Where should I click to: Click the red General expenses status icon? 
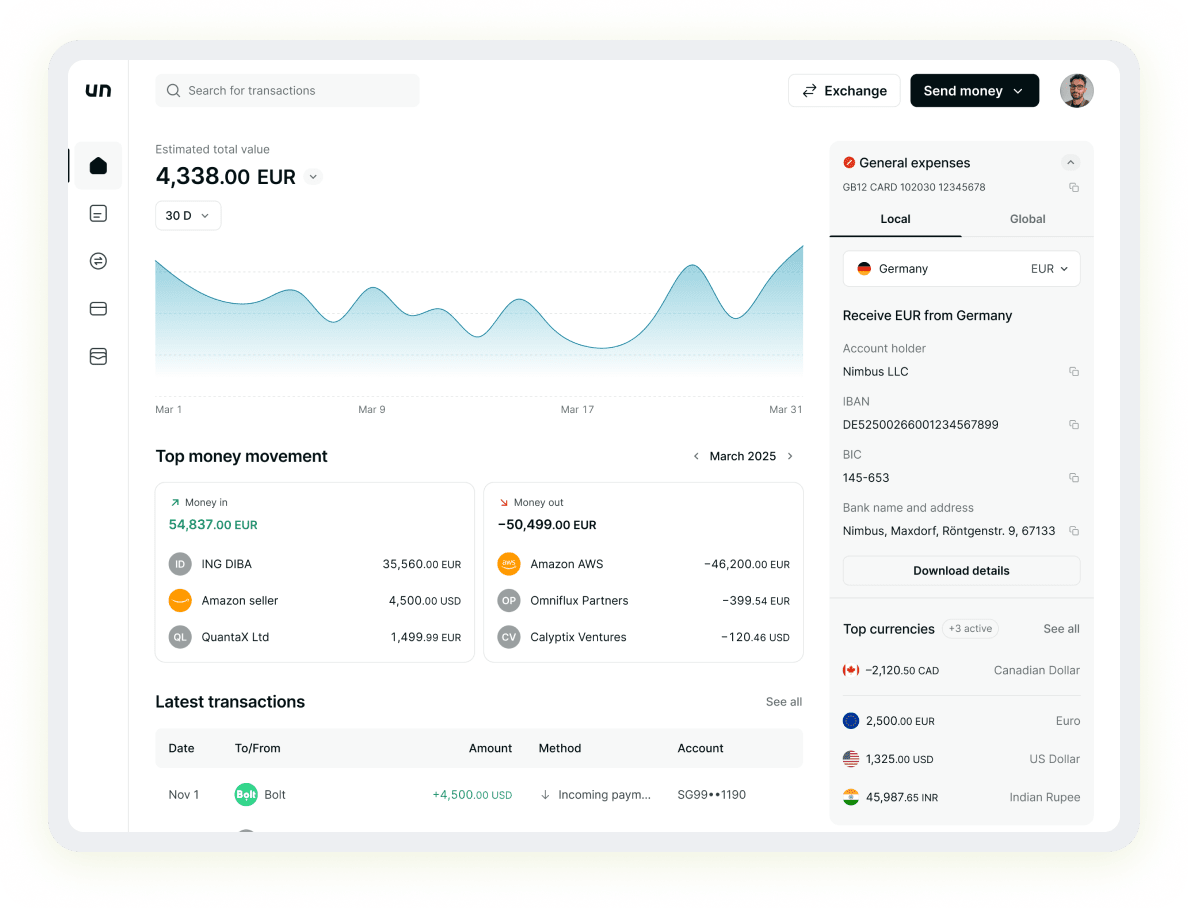[x=849, y=162]
